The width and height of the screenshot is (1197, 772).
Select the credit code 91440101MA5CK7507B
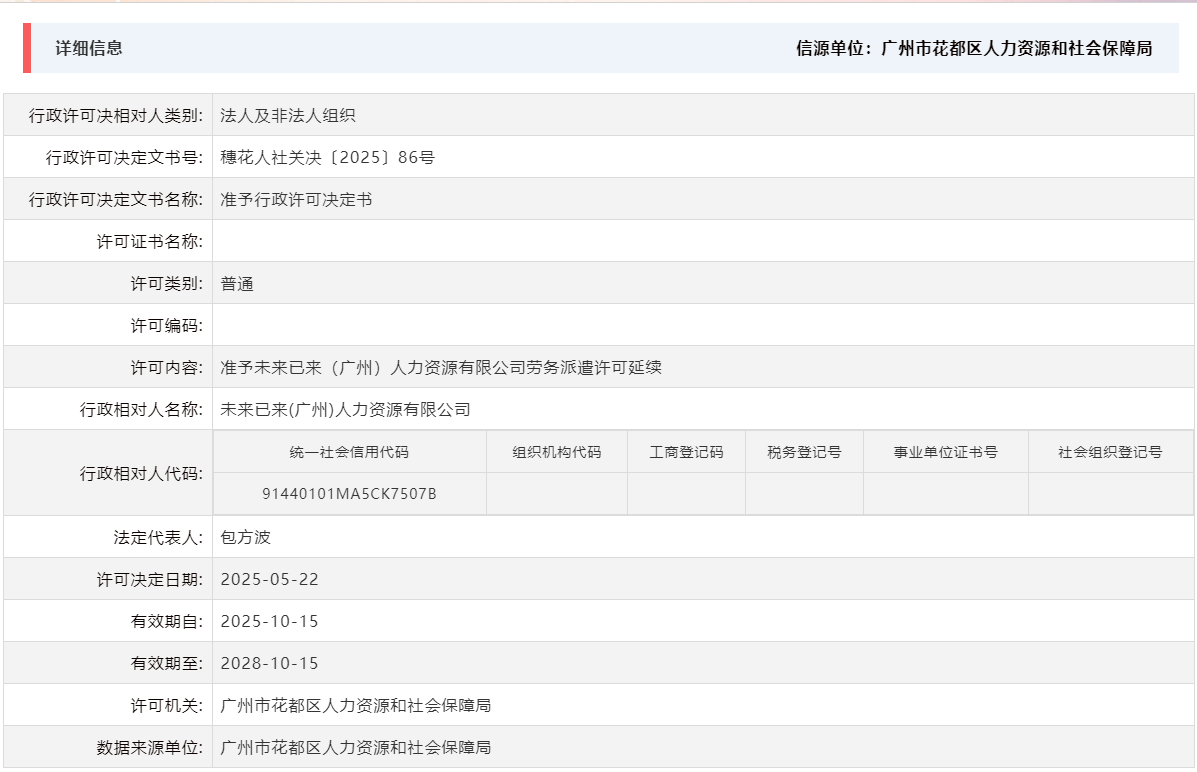[350, 493]
